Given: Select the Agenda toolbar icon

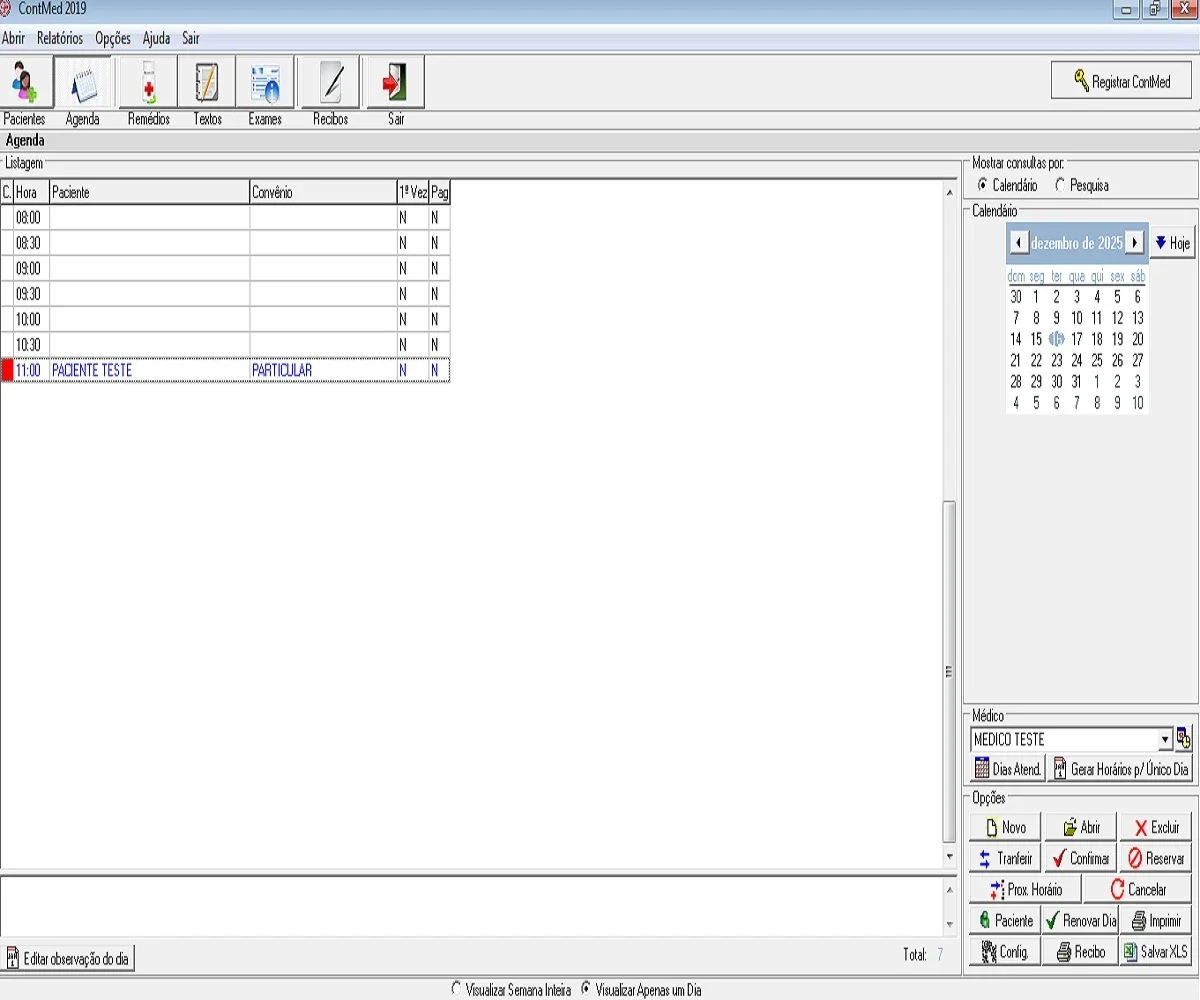Looking at the screenshot, I should [x=84, y=83].
